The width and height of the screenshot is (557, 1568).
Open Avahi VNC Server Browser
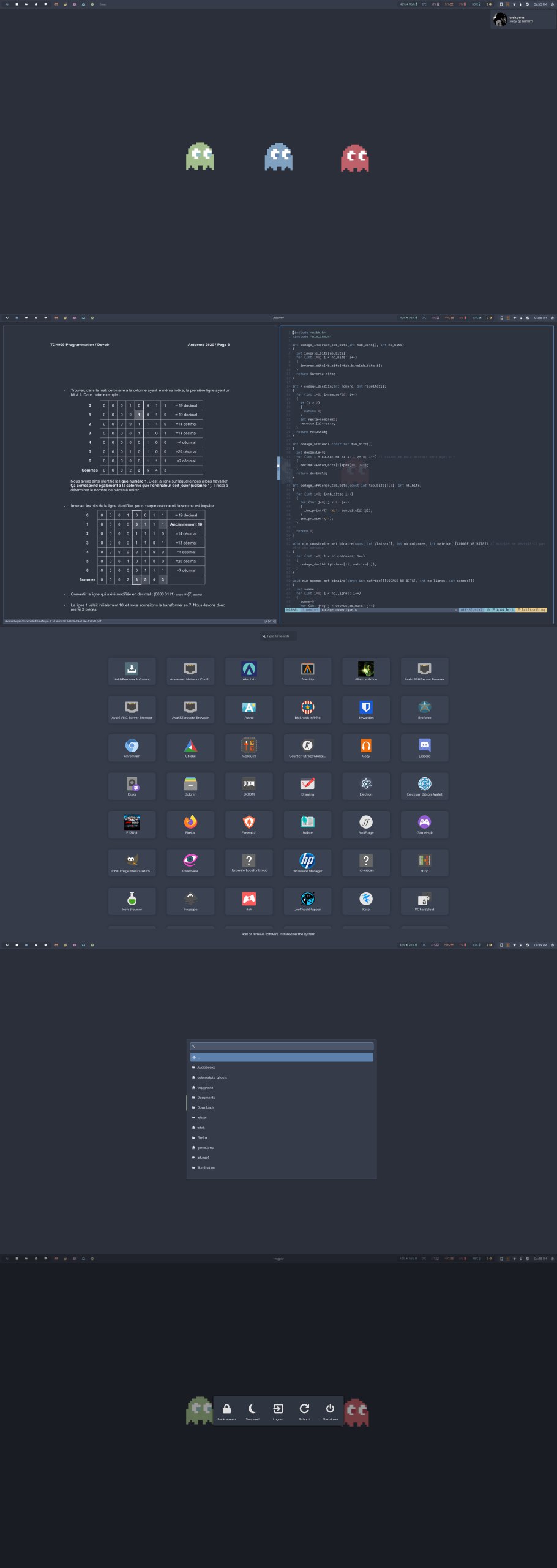click(132, 710)
